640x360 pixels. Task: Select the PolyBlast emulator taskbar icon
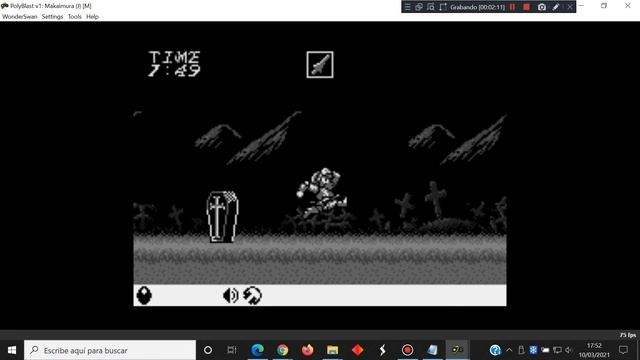[x=457, y=350]
